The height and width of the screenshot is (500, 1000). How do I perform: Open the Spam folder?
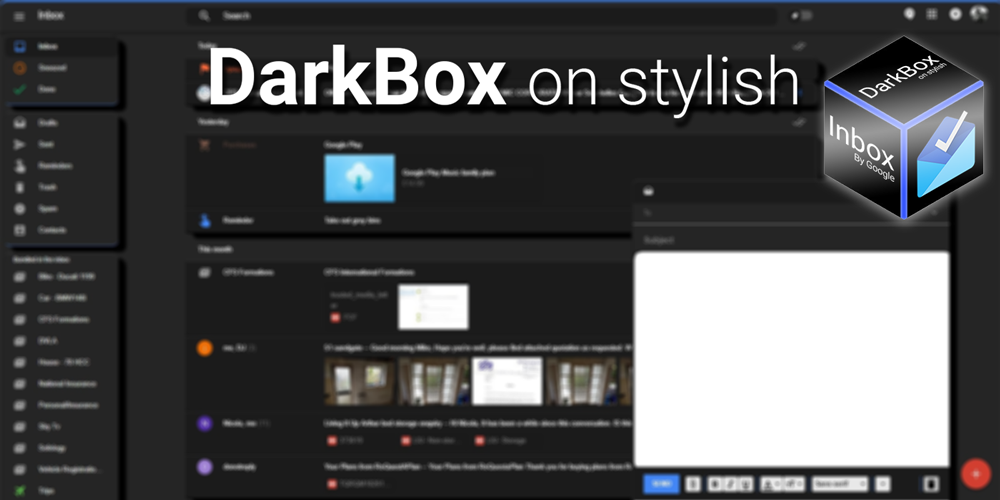click(x=62, y=209)
